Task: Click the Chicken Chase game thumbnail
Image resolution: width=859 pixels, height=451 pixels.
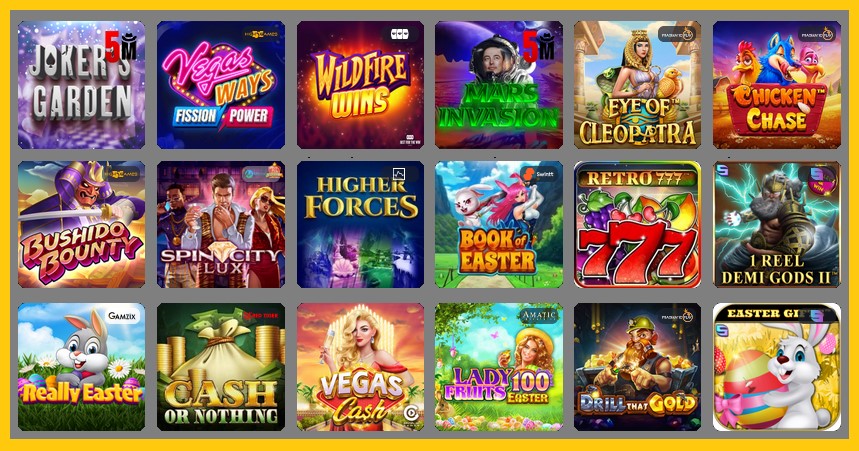Action: coord(777,85)
